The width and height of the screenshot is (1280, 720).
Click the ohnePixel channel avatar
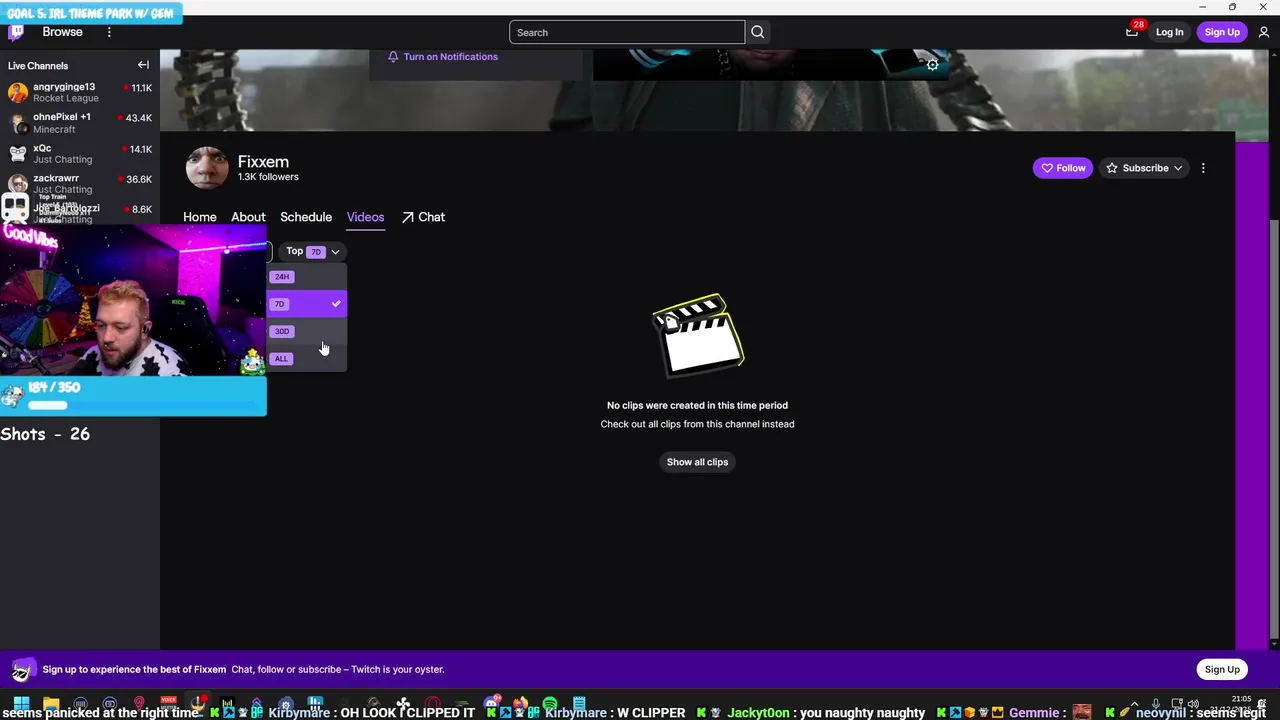(17, 123)
